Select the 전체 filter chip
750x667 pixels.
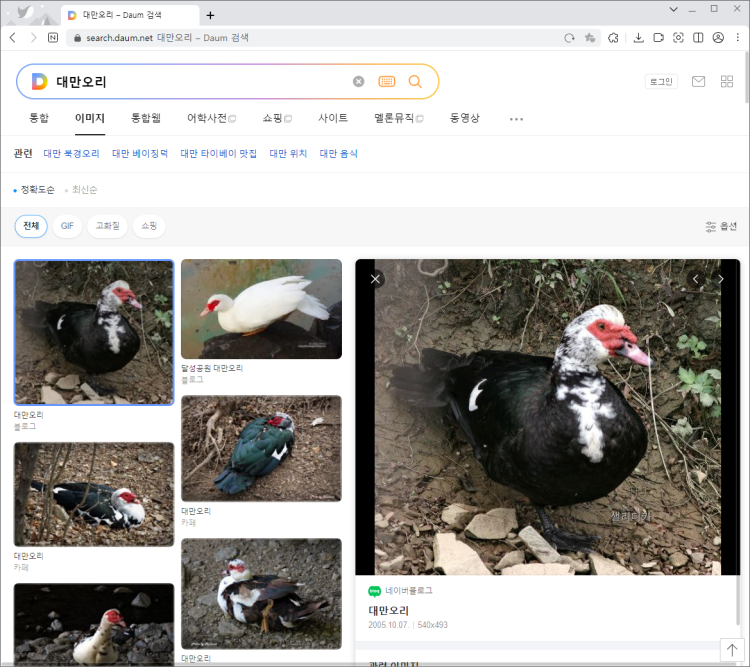coord(31,226)
